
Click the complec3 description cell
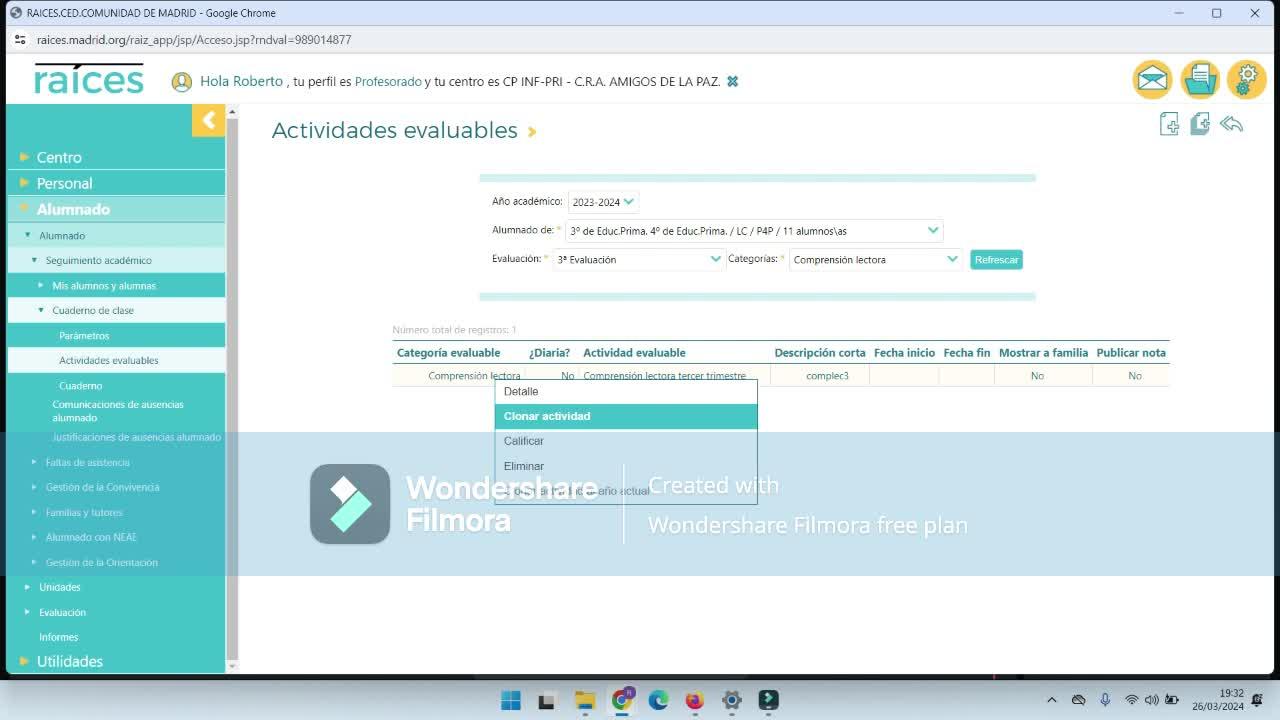tap(827, 376)
